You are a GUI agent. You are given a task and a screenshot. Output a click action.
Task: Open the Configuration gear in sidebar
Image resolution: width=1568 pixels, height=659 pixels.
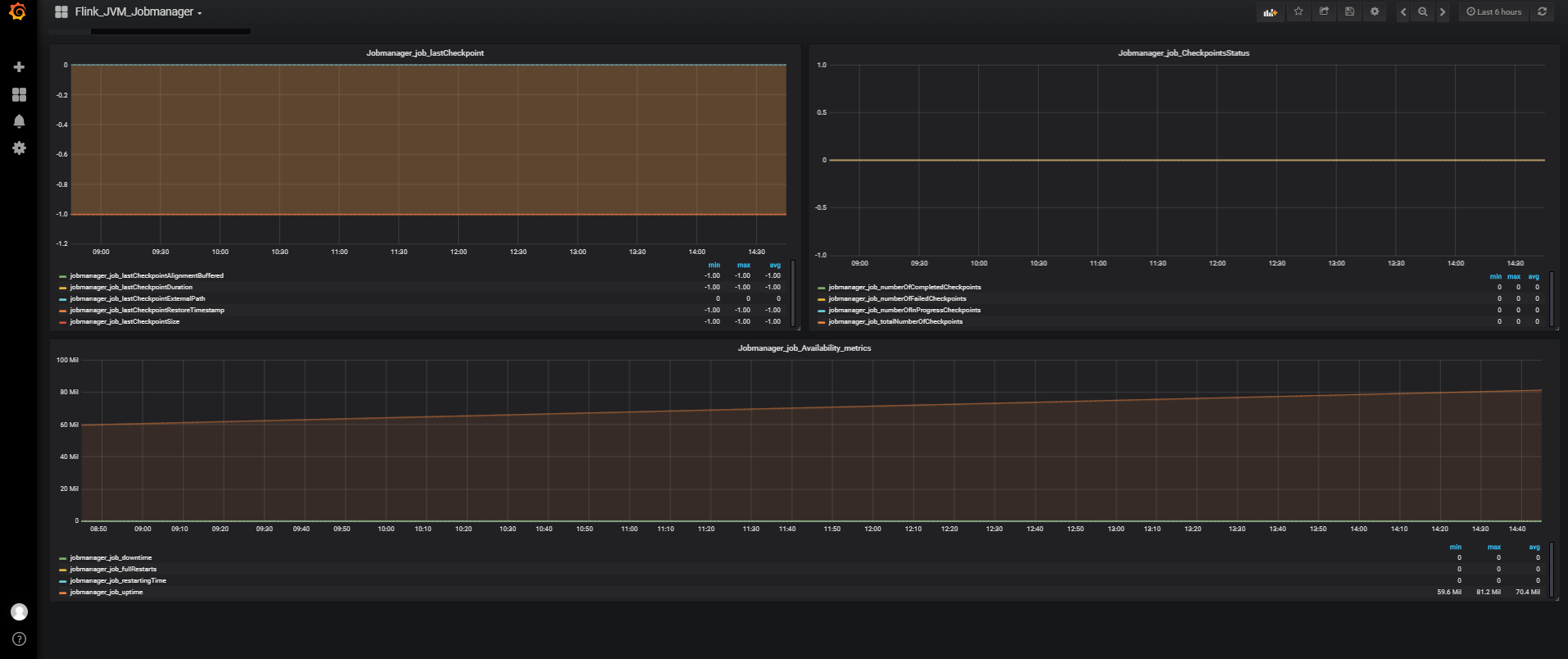pyautogui.click(x=19, y=148)
